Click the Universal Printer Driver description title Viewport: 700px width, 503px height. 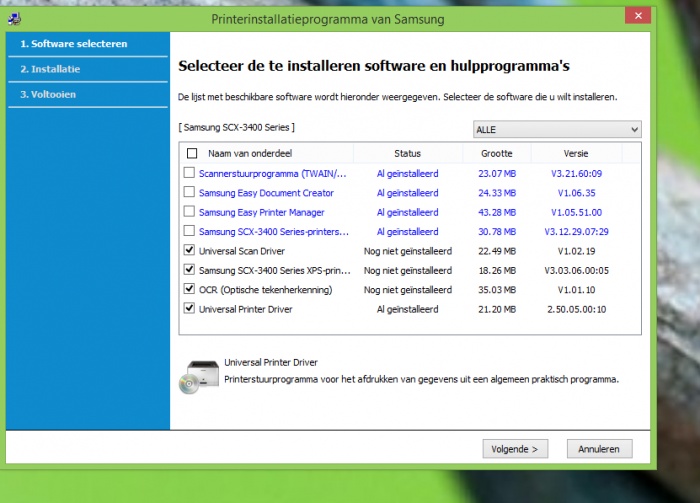(271, 362)
